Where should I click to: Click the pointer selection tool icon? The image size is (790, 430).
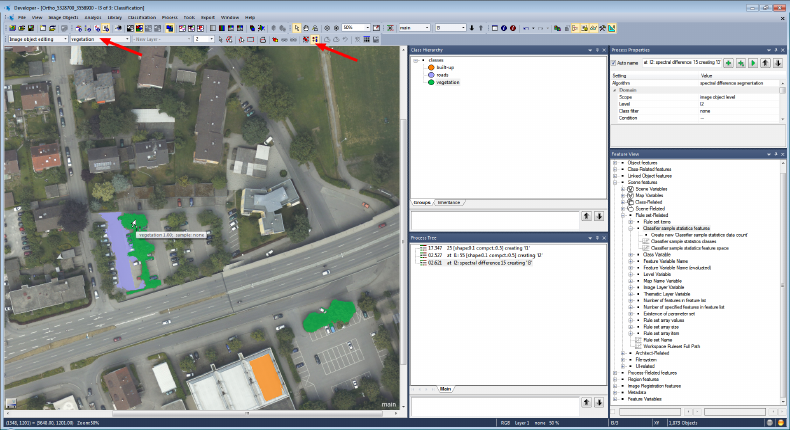pos(296,28)
